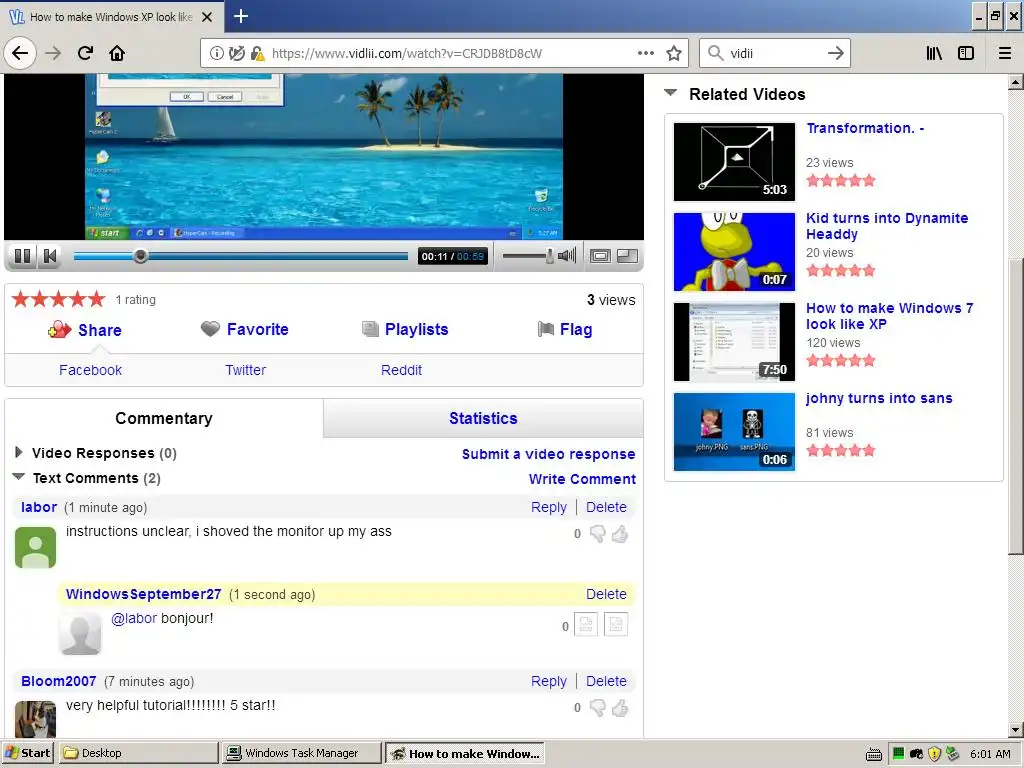The image size is (1024, 768).
Task: Collapse the Text Comments section
Action: pos(19,477)
